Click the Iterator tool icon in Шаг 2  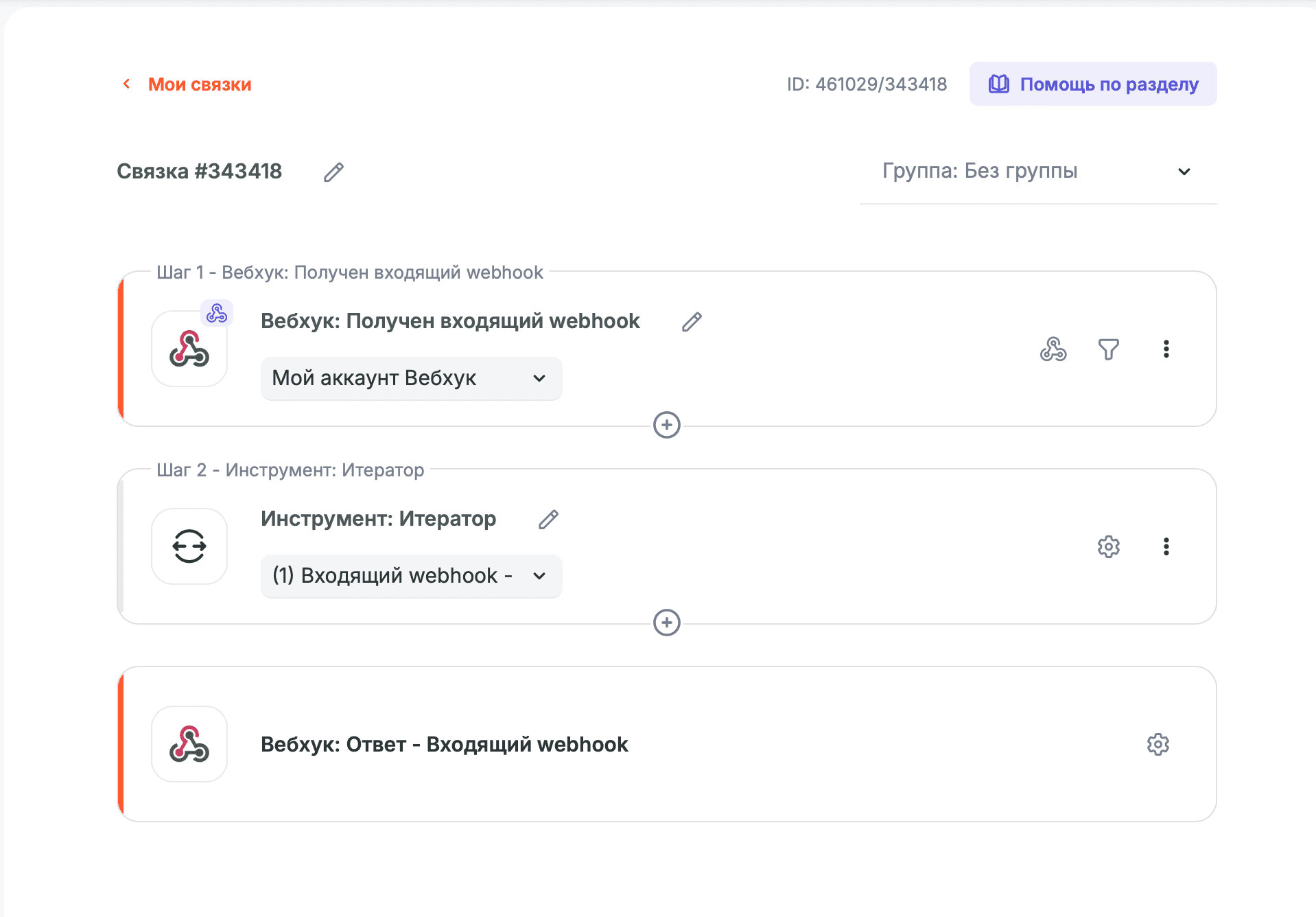click(x=189, y=546)
